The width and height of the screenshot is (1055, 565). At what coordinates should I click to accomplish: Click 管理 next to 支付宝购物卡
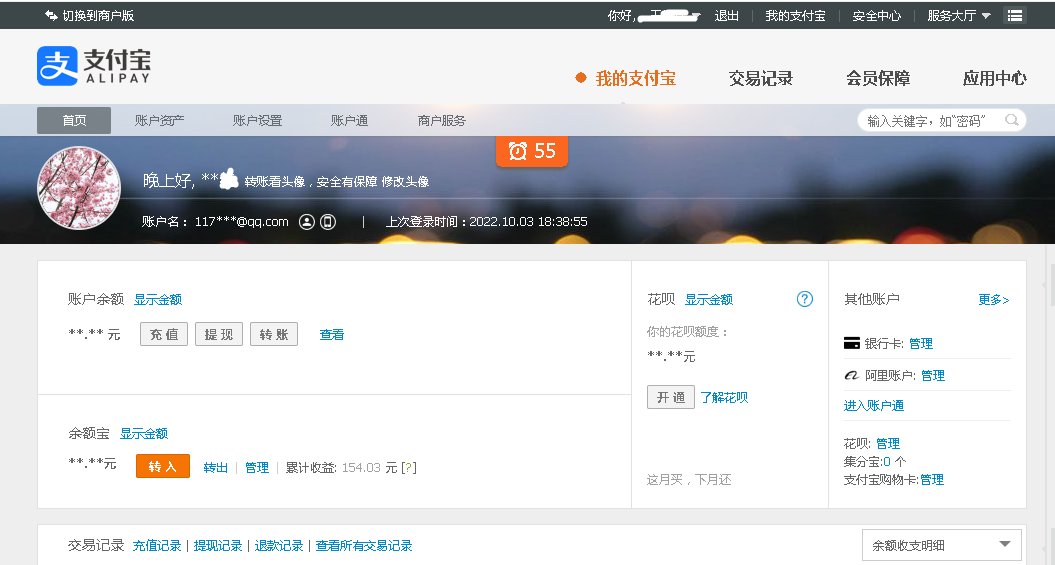[x=933, y=480]
